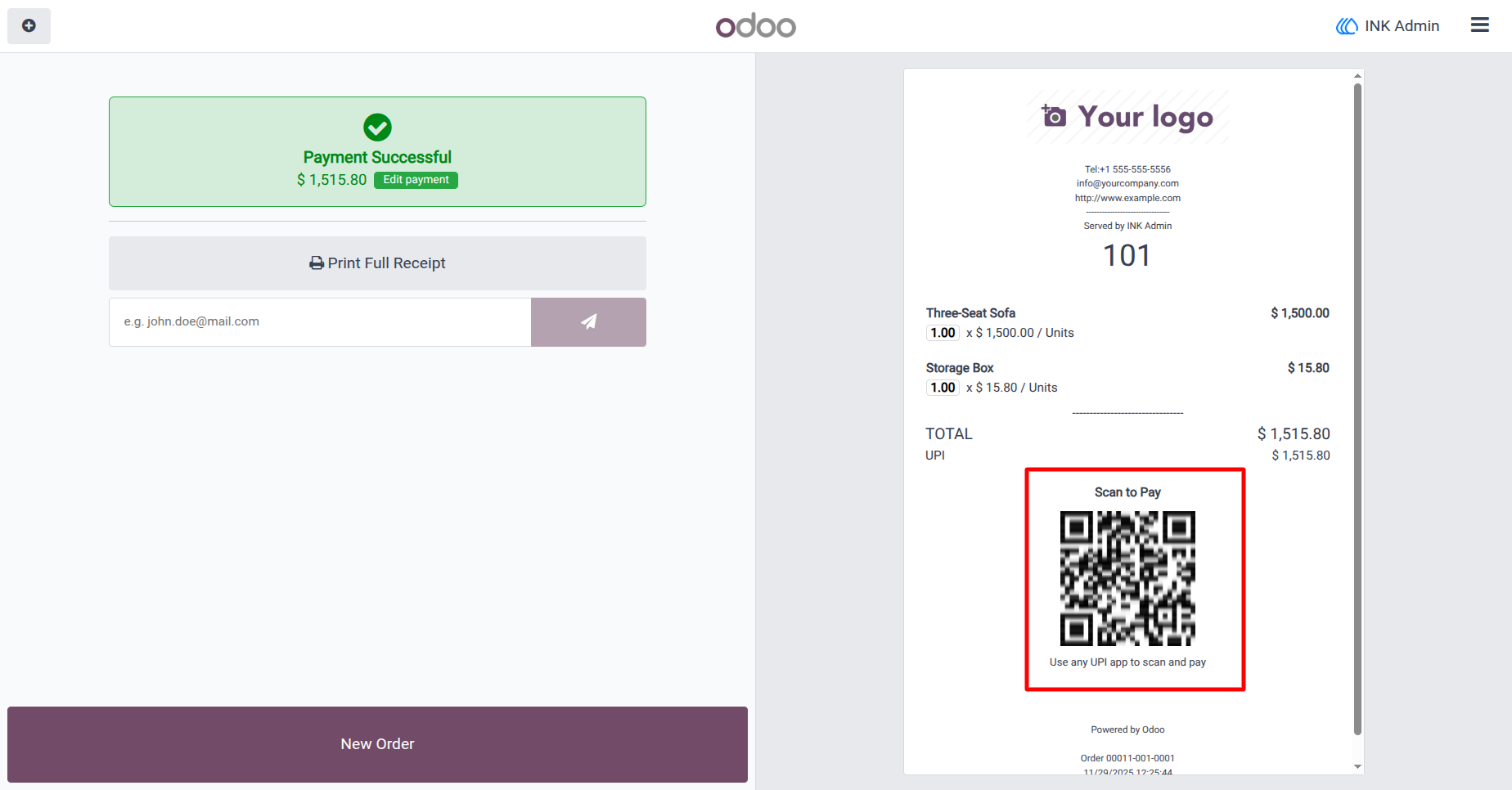Click the green payment success checkmark icon

(x=377, y=128)
